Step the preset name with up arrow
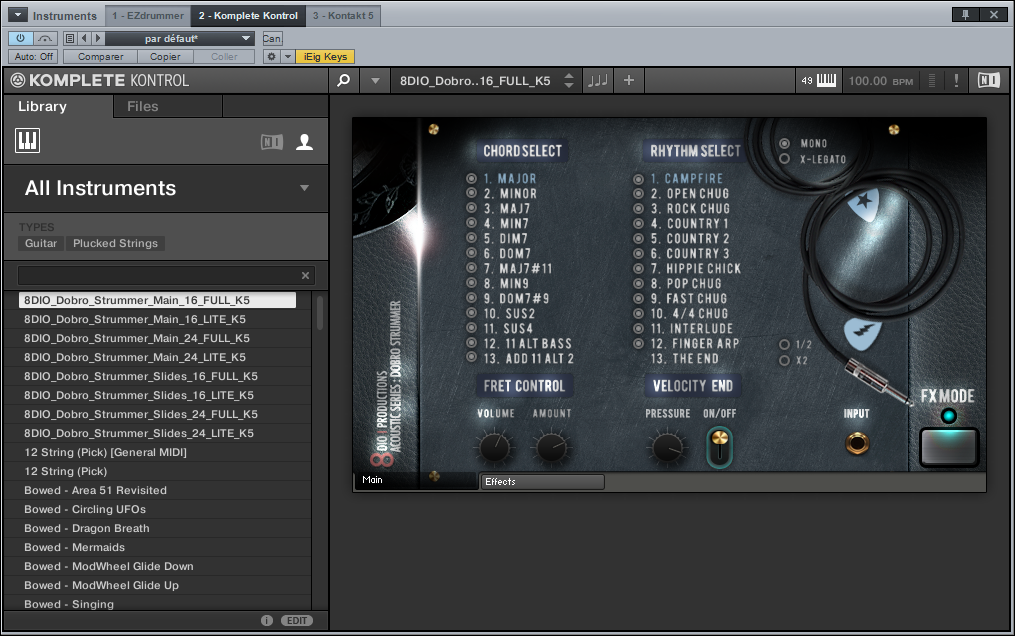Viewport: 1015px width, 636px height. point(568,76)
